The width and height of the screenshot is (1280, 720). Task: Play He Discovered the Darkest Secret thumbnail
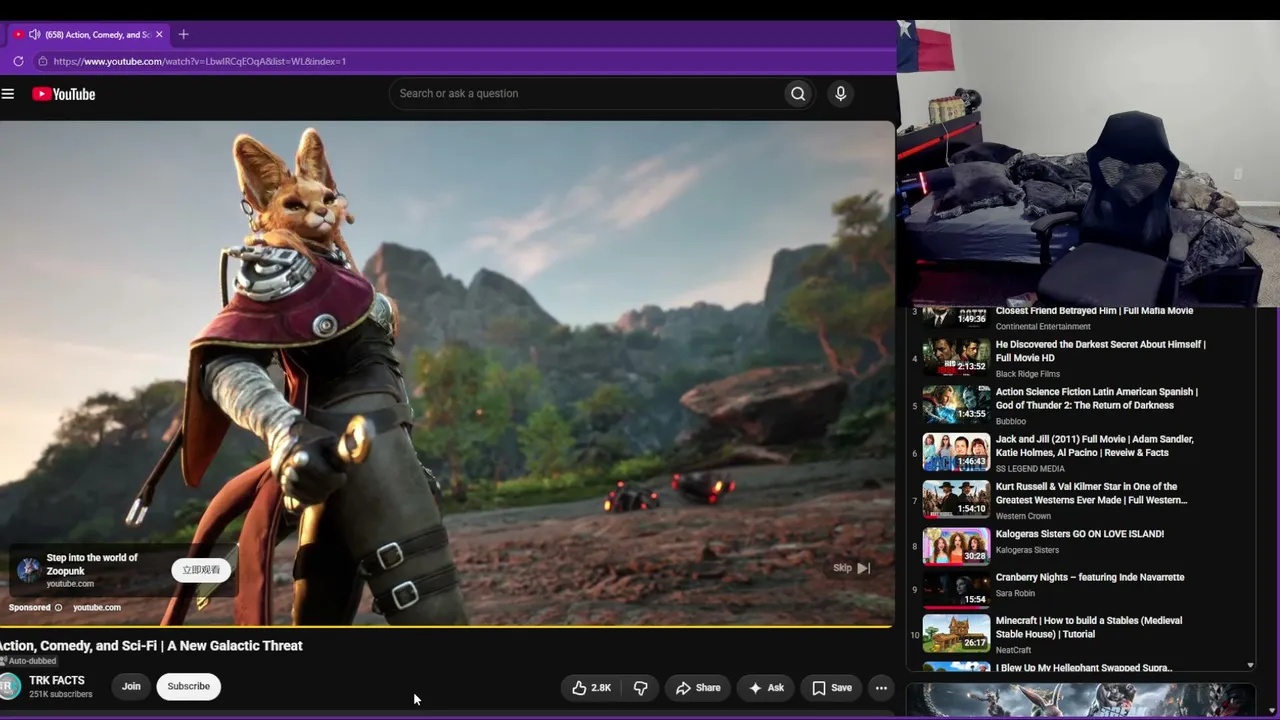pos(956,356)
